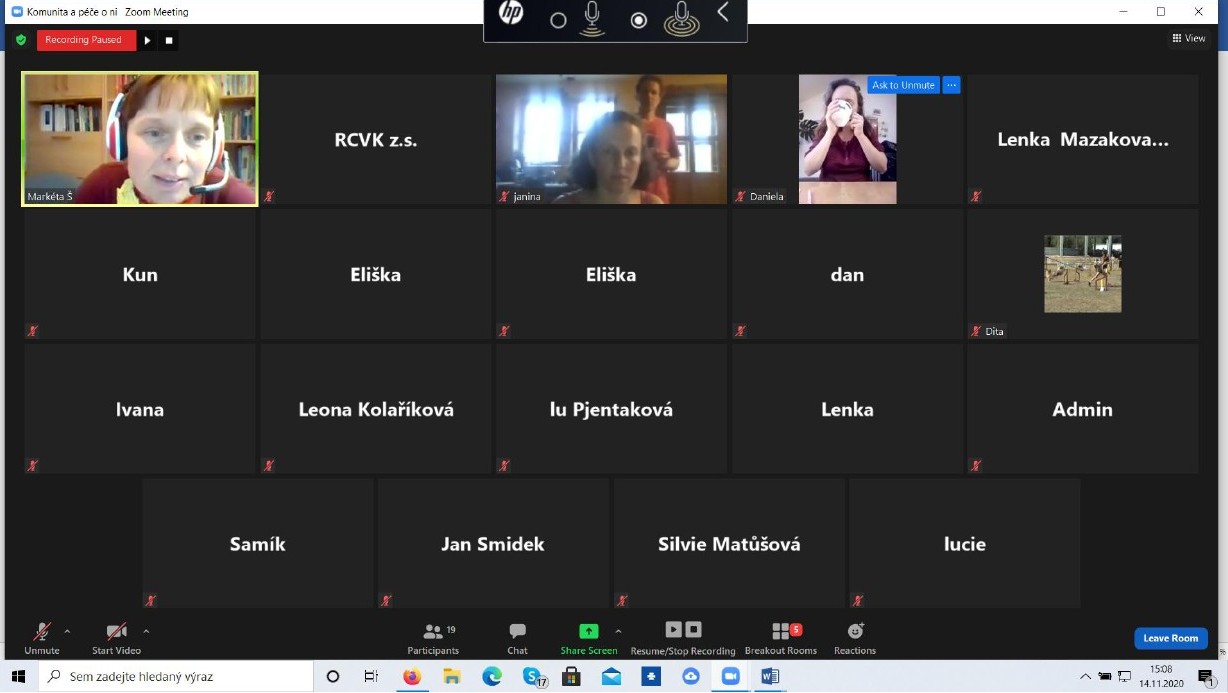Leave the breakout room
1228x693 pixels.
pyautogui.click(x=1170, y=638)
